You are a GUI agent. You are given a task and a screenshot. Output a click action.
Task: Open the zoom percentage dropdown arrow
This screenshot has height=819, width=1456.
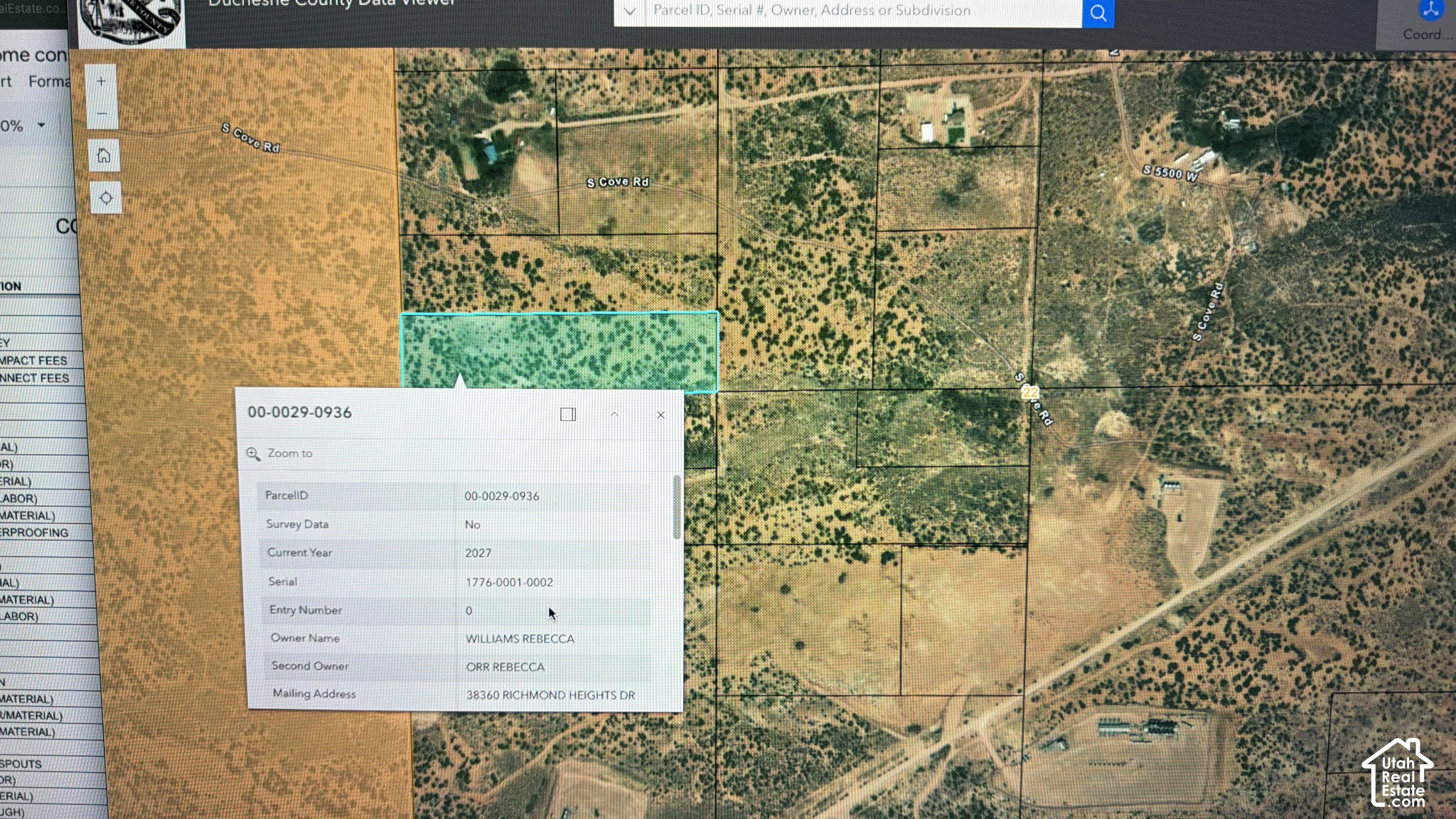tap(41, 125)
